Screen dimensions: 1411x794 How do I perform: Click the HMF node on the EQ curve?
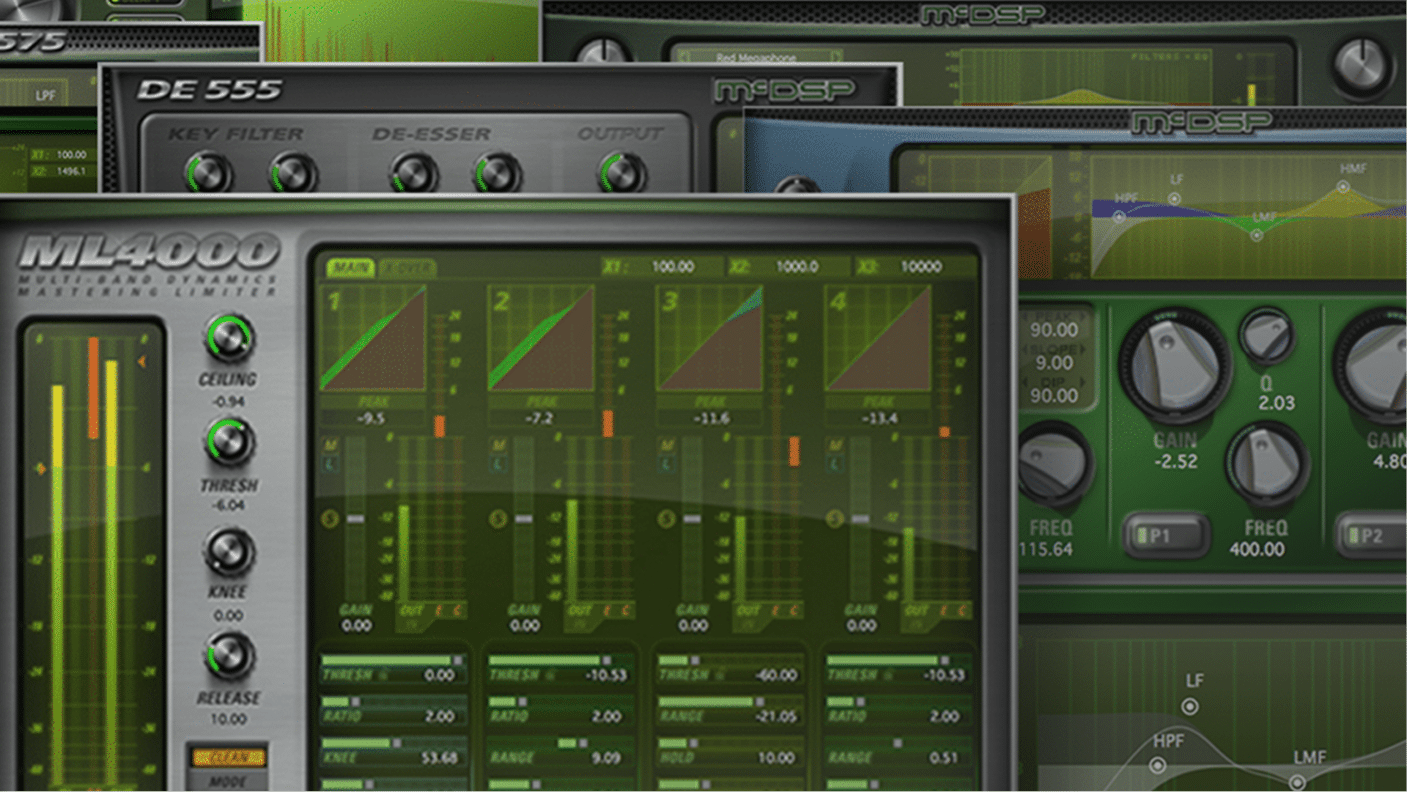click(x=1346, y=186)
